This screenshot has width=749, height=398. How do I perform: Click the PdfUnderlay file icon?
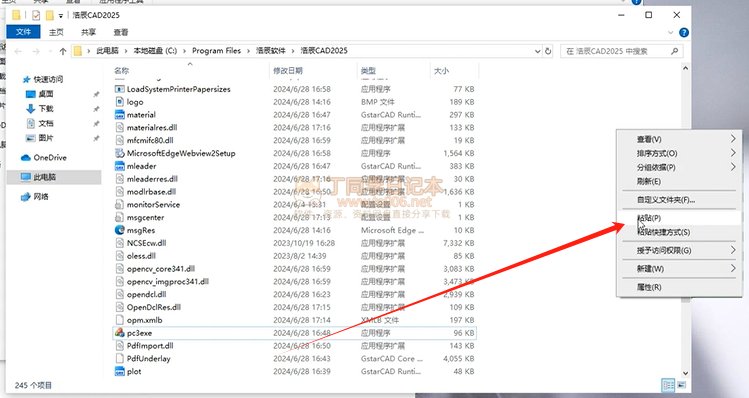pos(119,358)
